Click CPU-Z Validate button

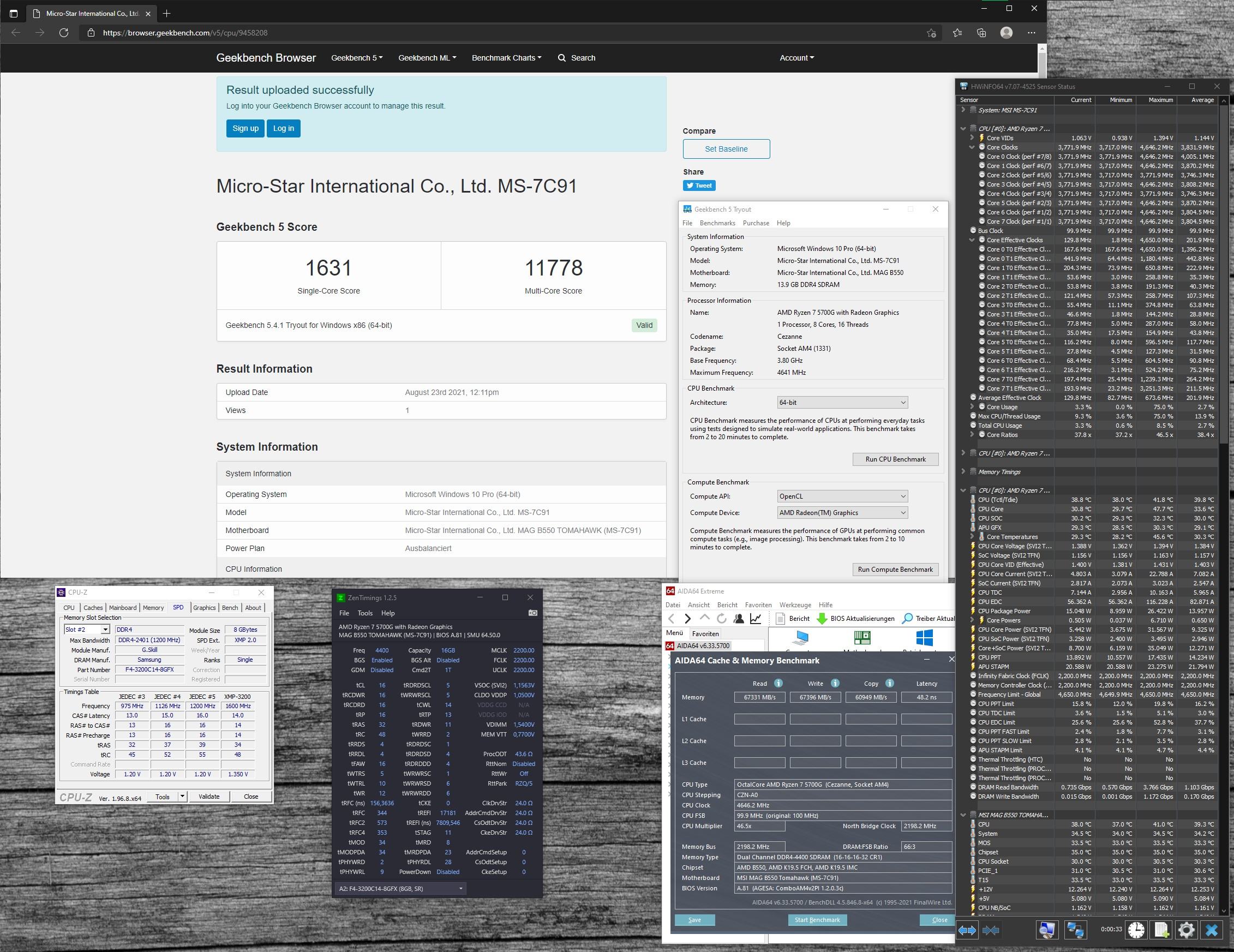208,797
